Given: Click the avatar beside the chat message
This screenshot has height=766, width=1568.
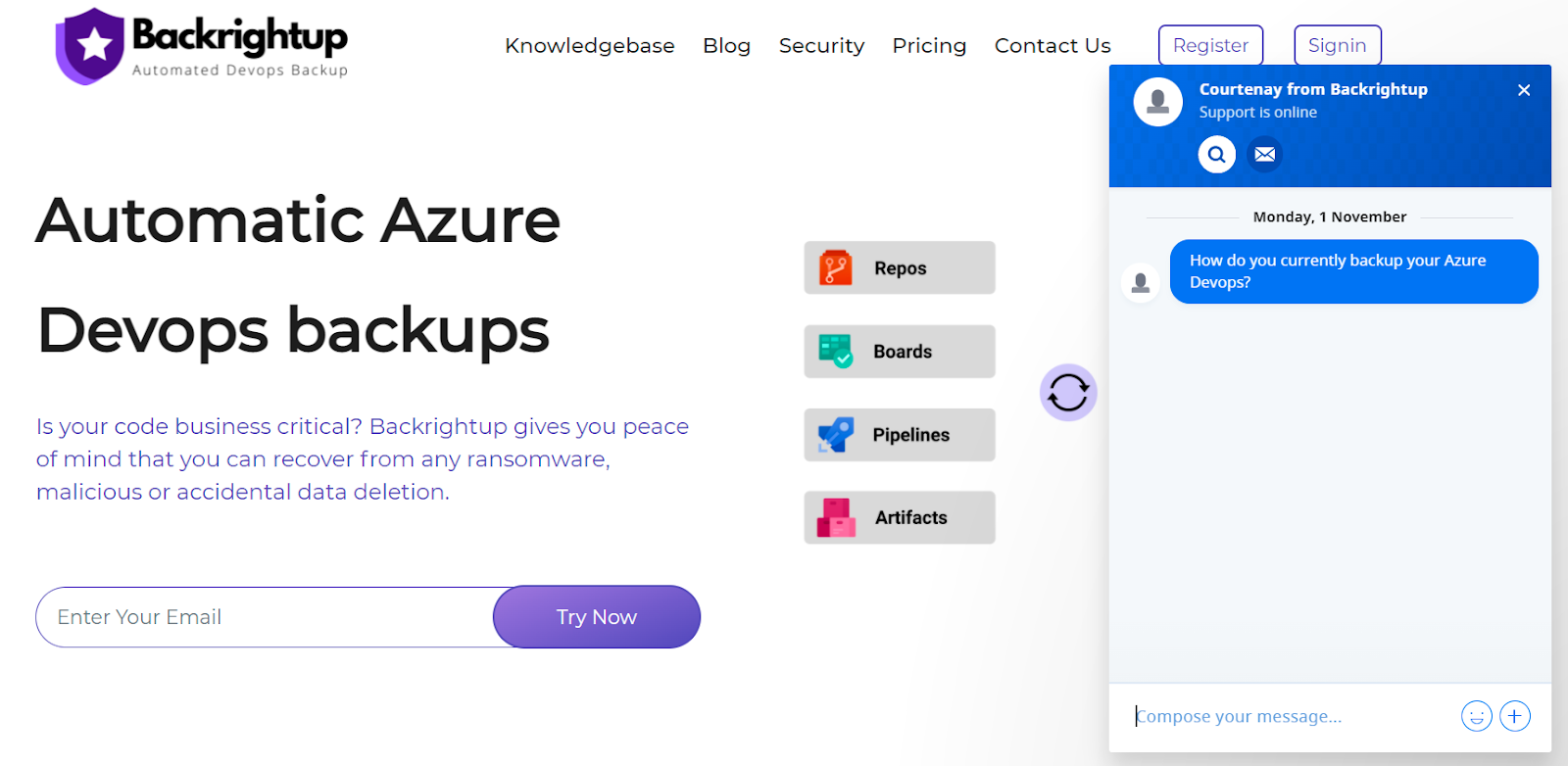Looking at the screenshot, I should click(x=1141, y=283).
